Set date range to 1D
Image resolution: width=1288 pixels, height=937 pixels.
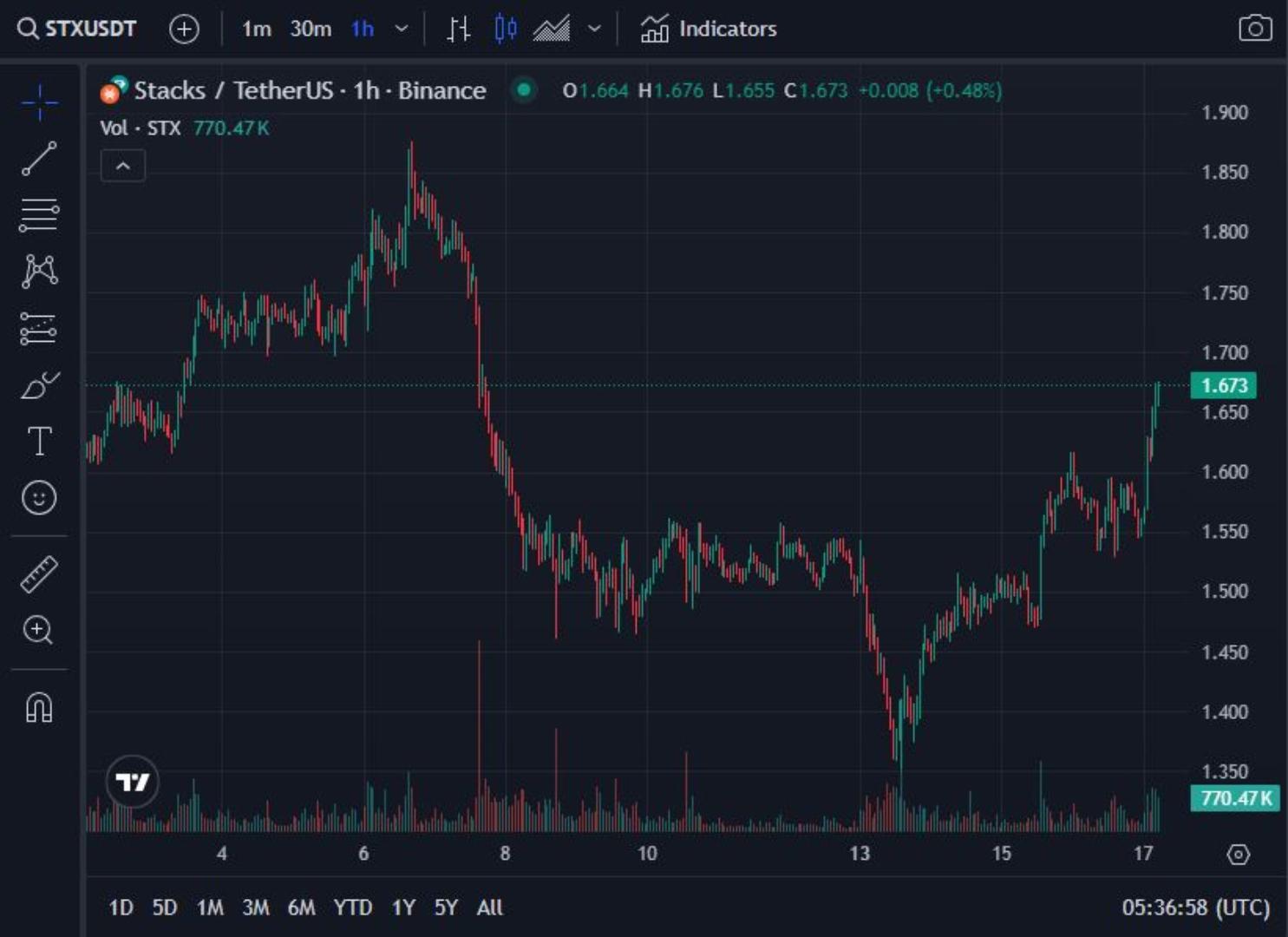pos(121,908)
